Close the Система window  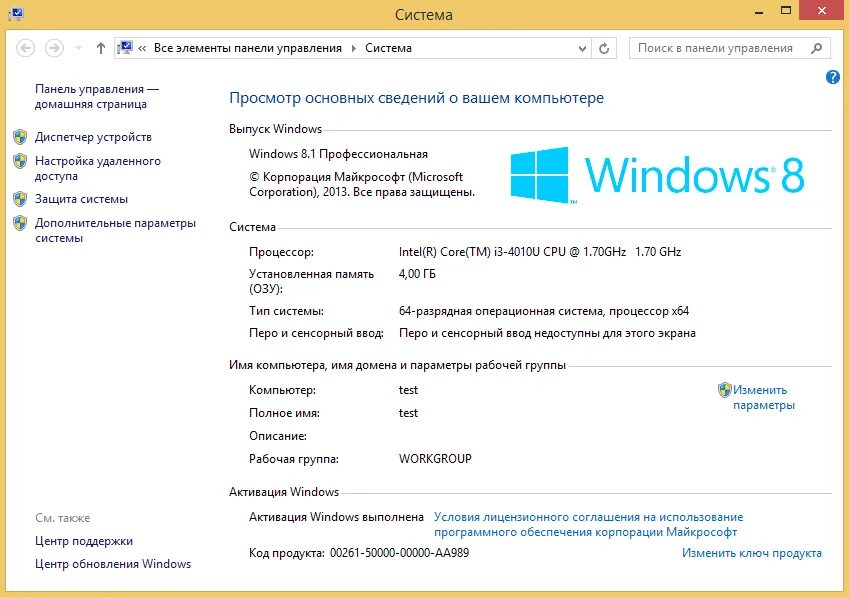pyautogui.click(x=821, y=11)
